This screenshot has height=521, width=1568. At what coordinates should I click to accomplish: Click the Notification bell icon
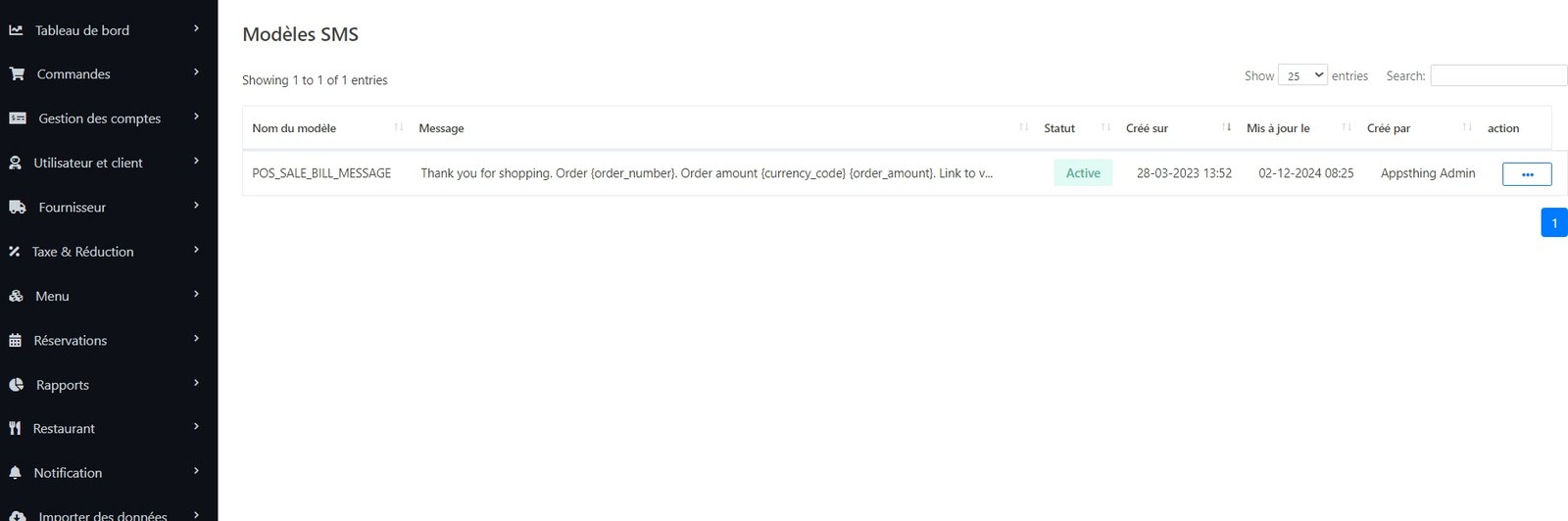[x=15, y=473]
